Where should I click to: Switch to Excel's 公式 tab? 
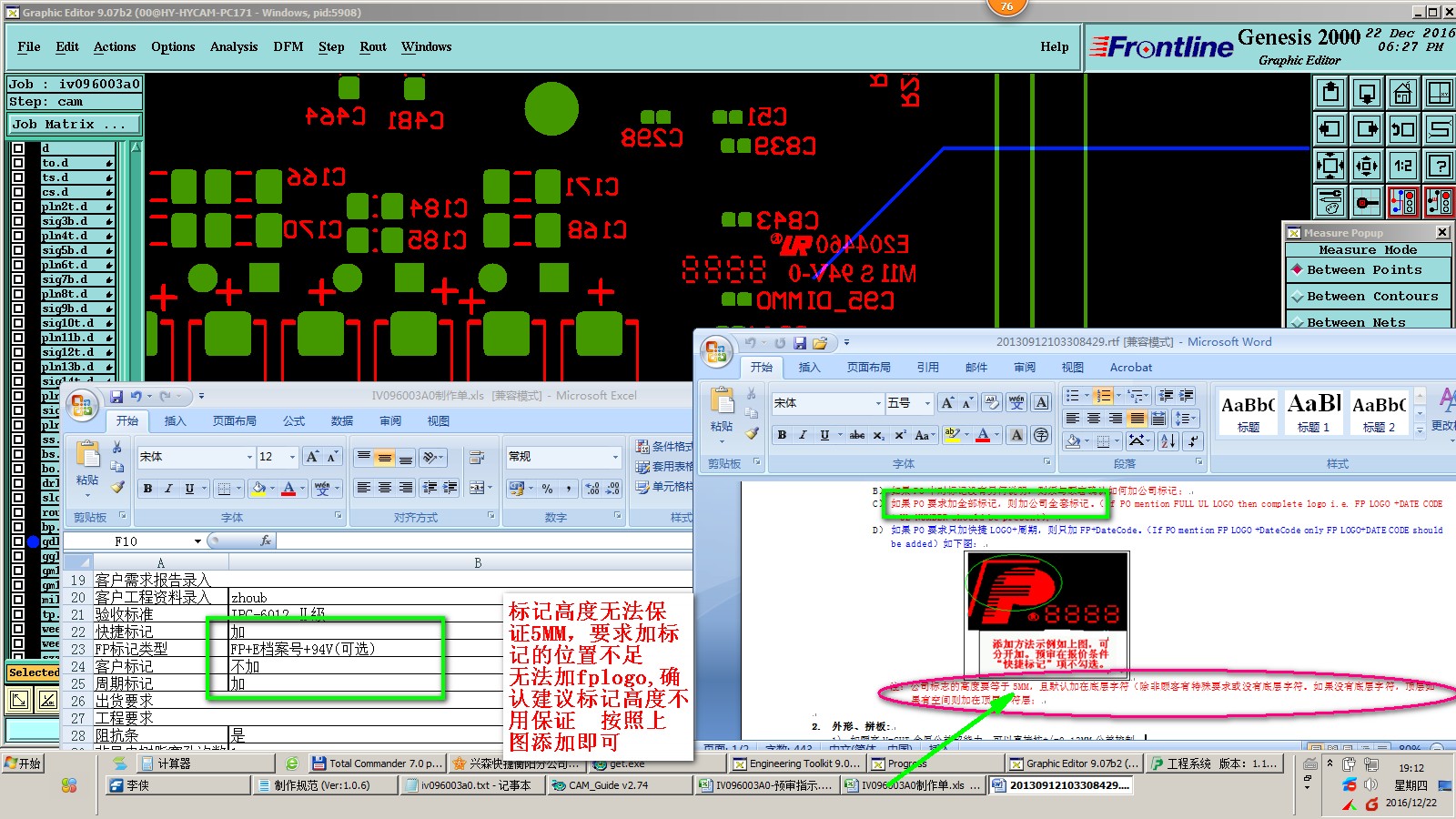coord(294,421)
